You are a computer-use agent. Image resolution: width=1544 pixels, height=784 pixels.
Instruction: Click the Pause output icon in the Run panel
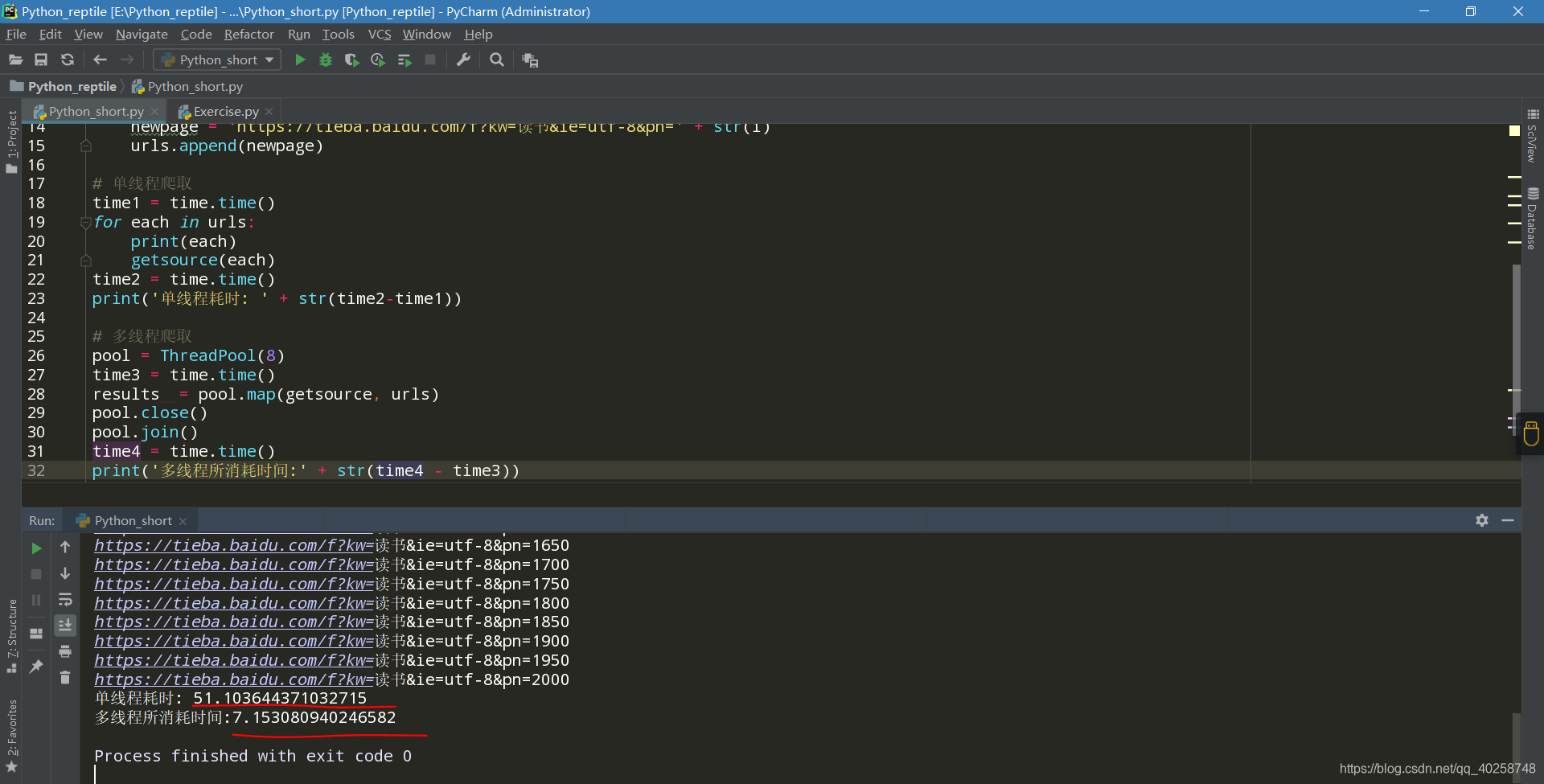(36, 600)
